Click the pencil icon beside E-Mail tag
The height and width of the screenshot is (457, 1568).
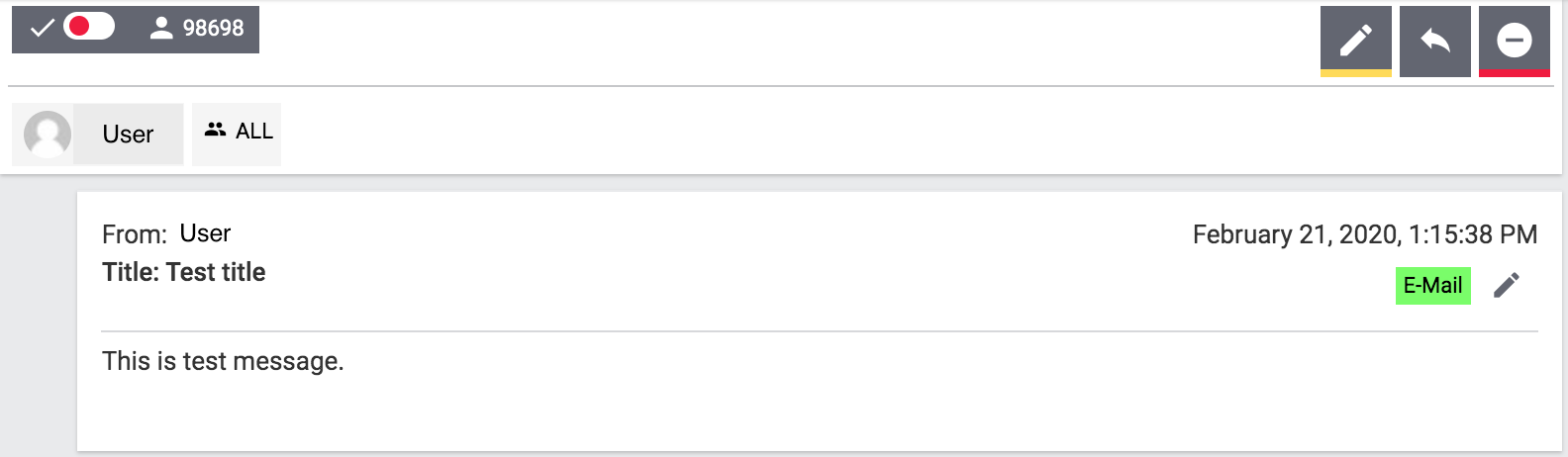tap(1506, 285)
